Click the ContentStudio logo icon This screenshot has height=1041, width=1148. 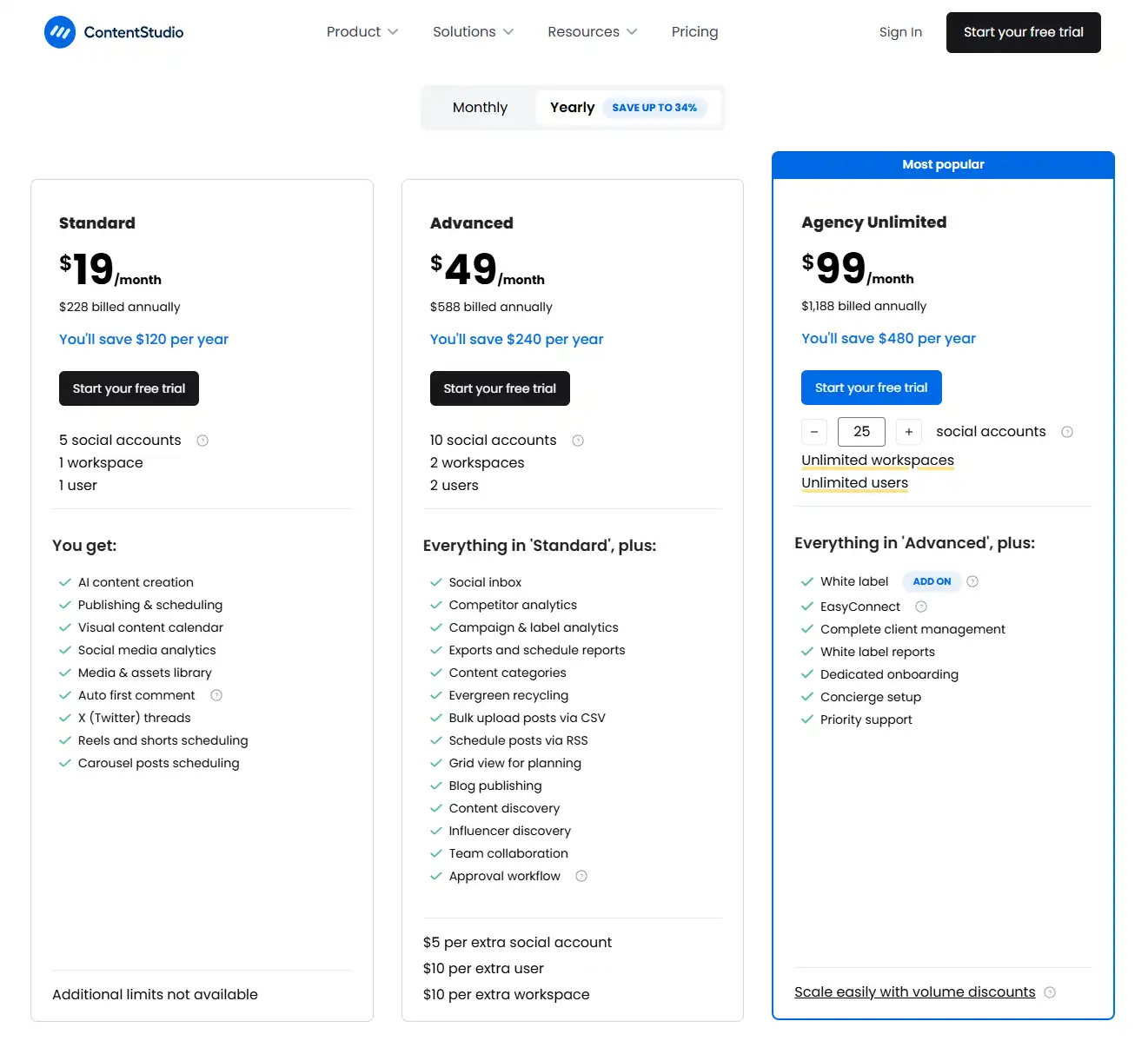(x=60, y=32)
